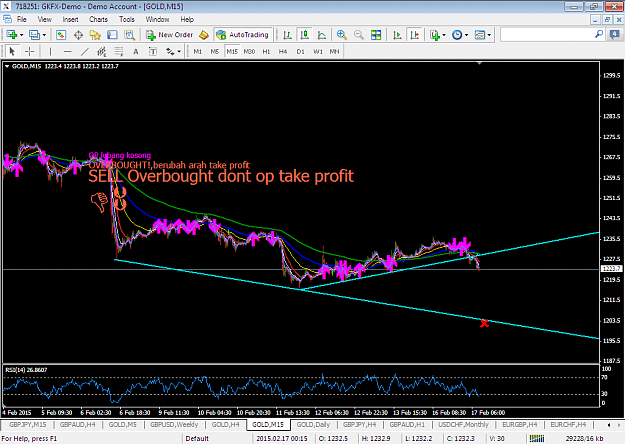Open the Tools menu
The width and height of the screenshot is (625, 444).
[x=127, y=19]
